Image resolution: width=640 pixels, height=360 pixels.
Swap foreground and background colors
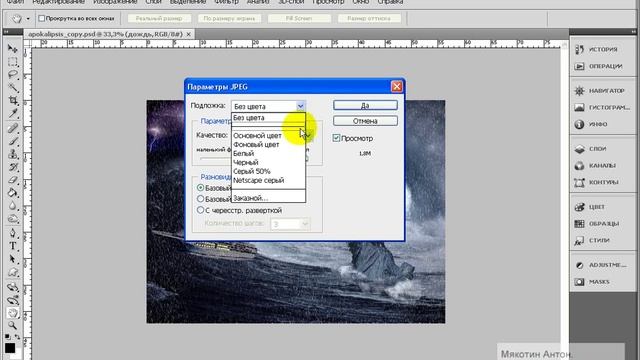[18, 337]
